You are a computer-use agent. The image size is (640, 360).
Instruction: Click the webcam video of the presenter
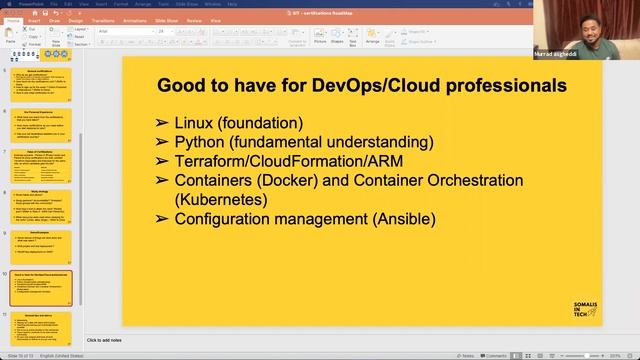[587, 30]
